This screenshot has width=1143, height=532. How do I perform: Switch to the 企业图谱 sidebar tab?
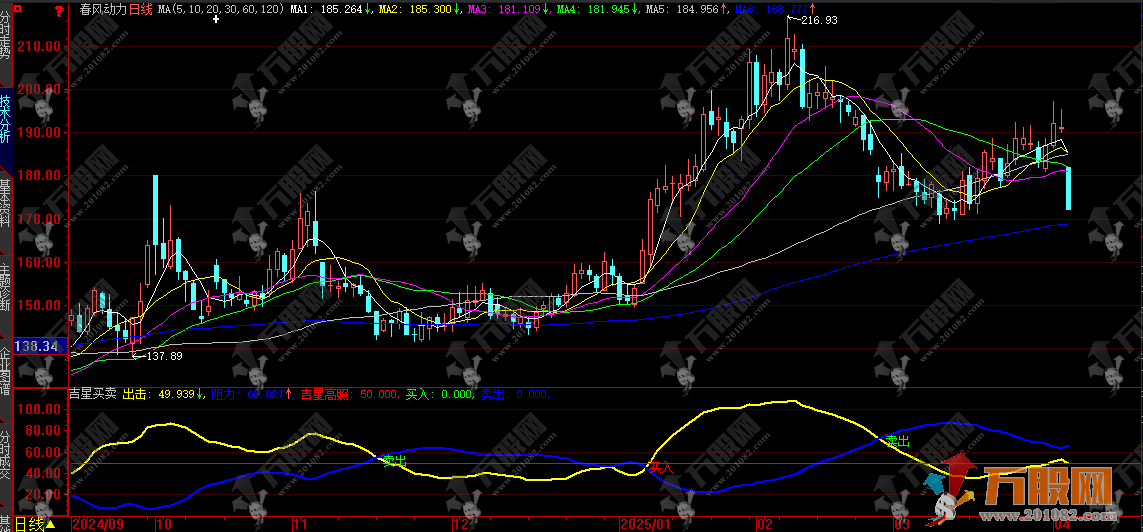pos(6,372)
